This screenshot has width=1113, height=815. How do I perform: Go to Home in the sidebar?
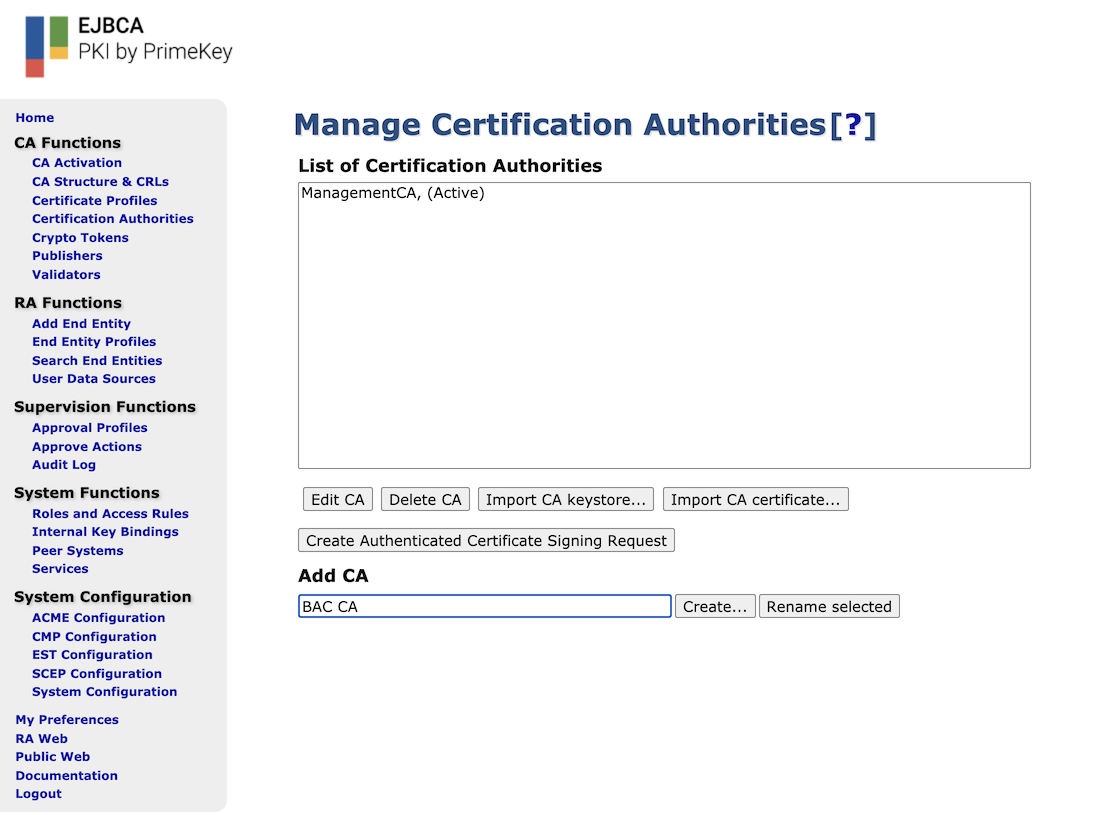(35, 118)
